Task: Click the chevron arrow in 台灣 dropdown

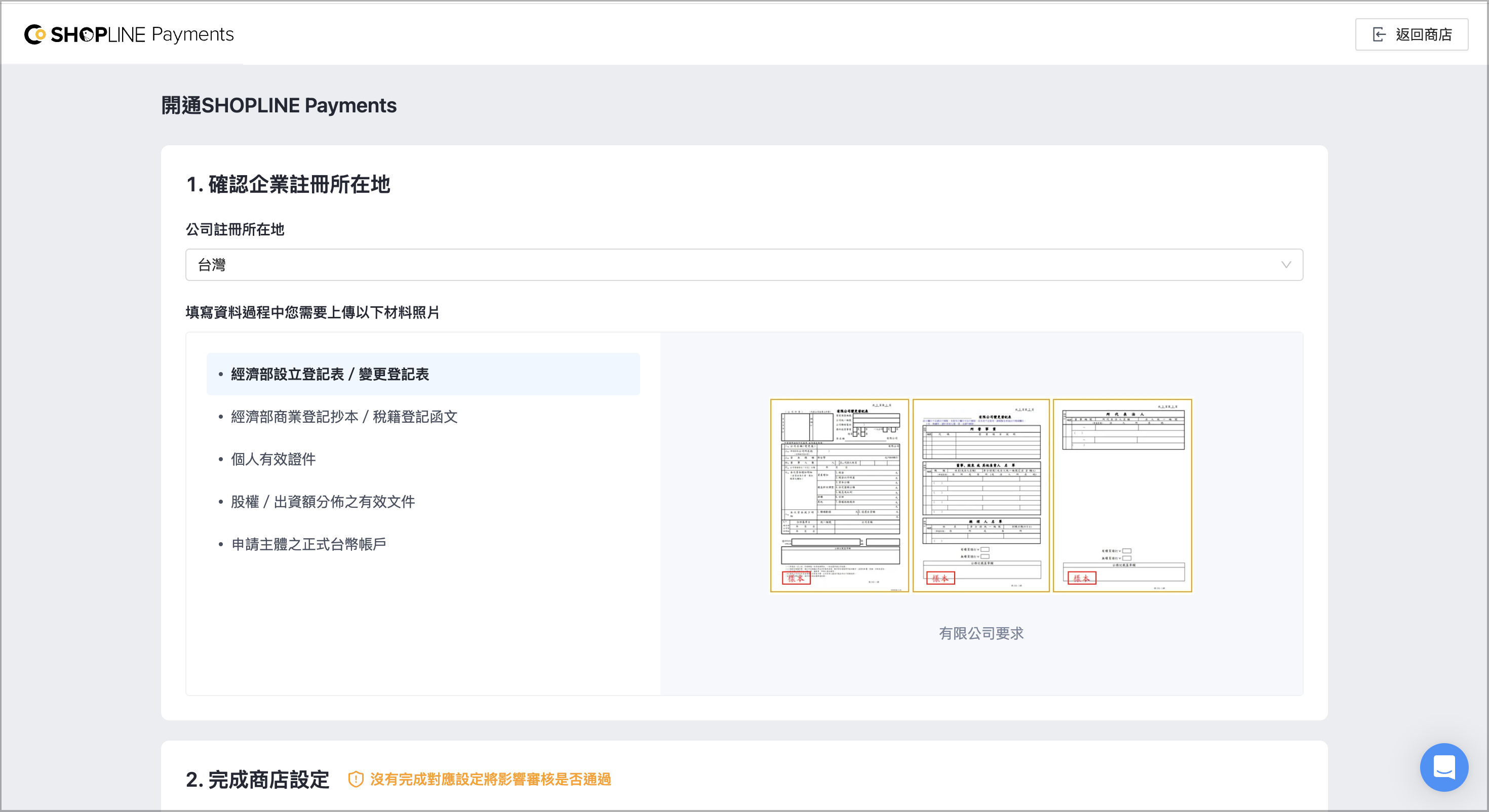Action: (x=1285, y=265)
